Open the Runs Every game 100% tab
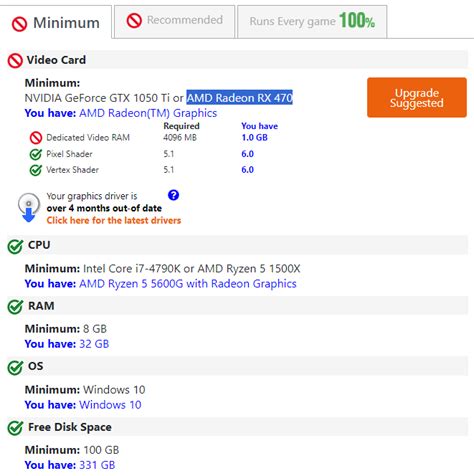This screenshot has width=474, height=476. point(312,21)
